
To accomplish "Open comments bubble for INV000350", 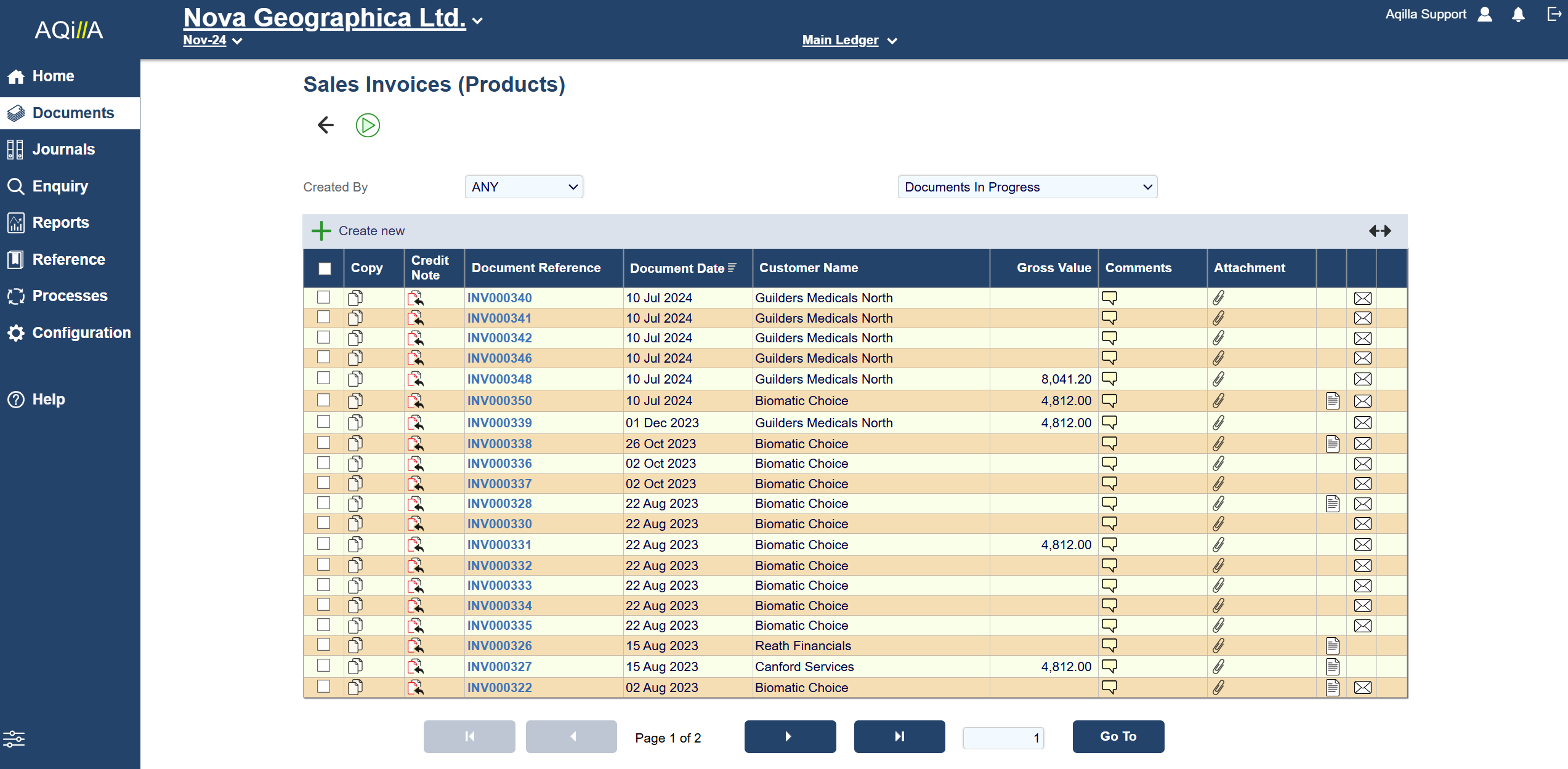I will [x=1109, y=401].
